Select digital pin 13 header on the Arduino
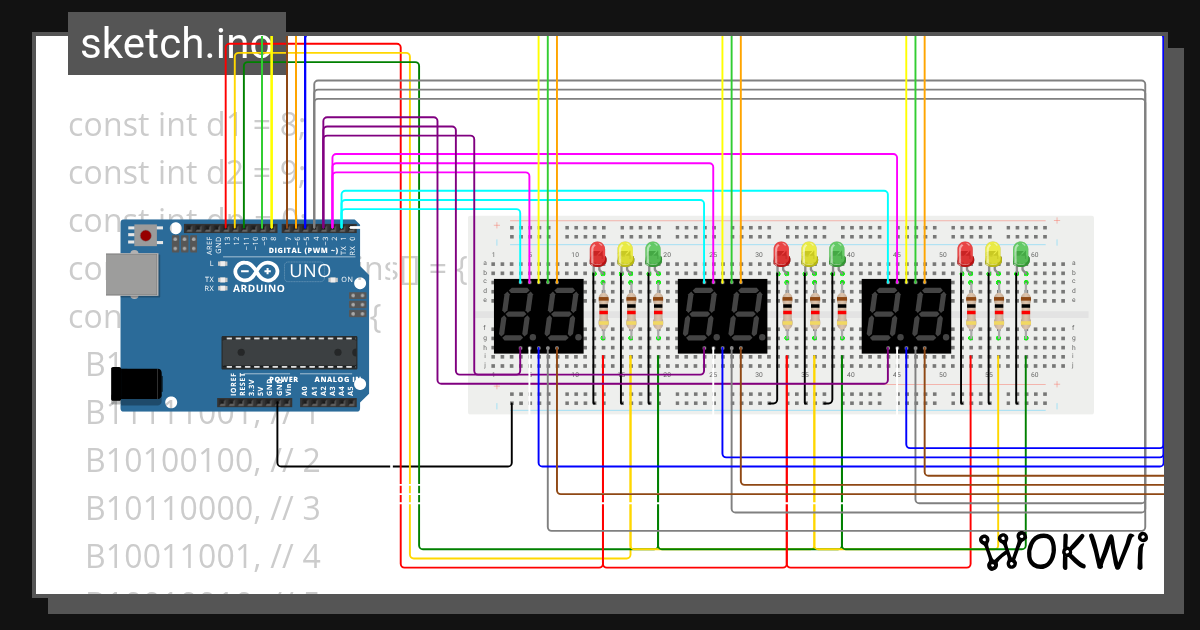This screenshot has width=1200, height=630. click(226, 228)
